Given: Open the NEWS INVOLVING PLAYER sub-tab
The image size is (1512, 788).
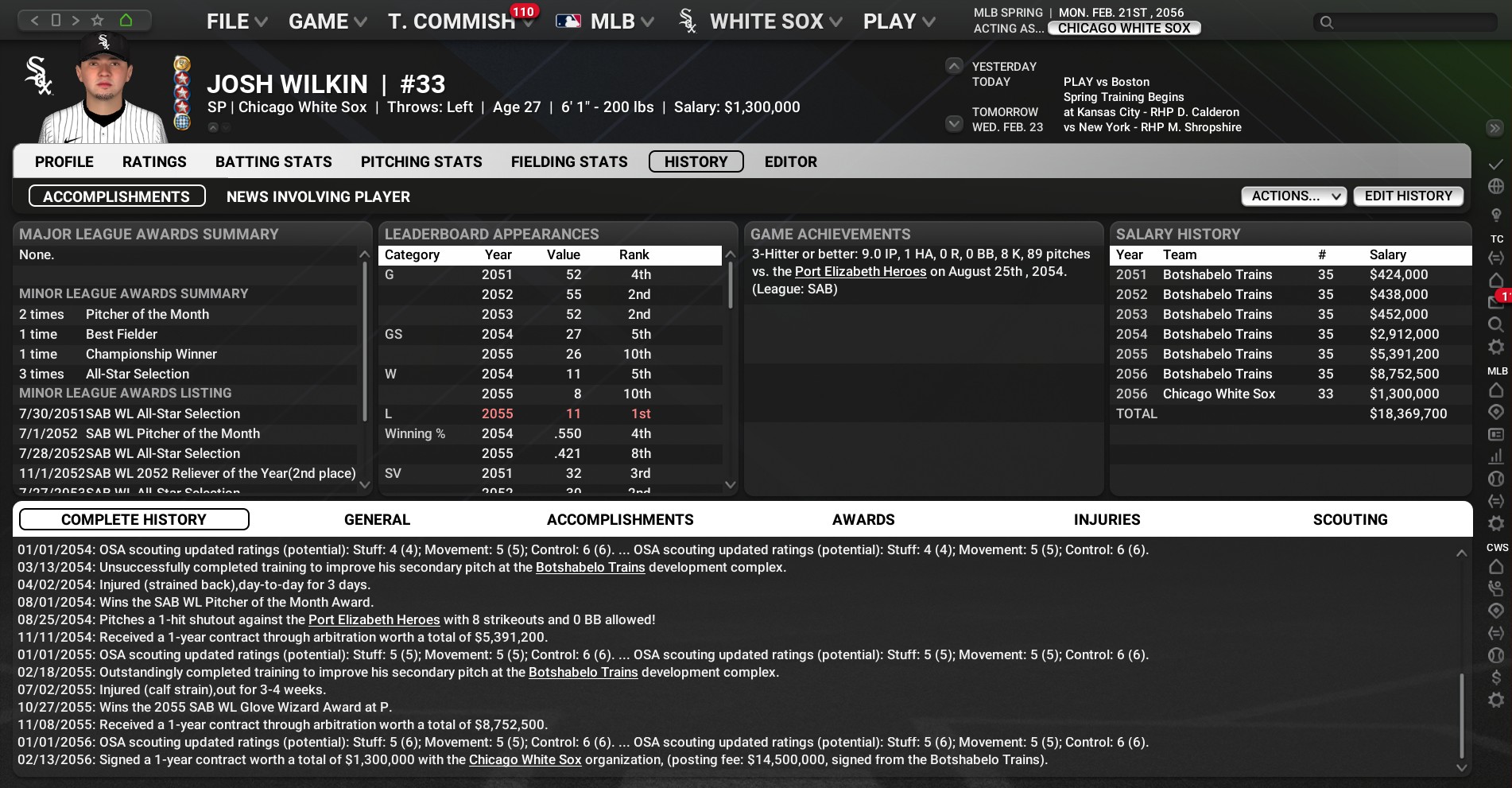Looking at the screenshot, I should coord(318,196).
